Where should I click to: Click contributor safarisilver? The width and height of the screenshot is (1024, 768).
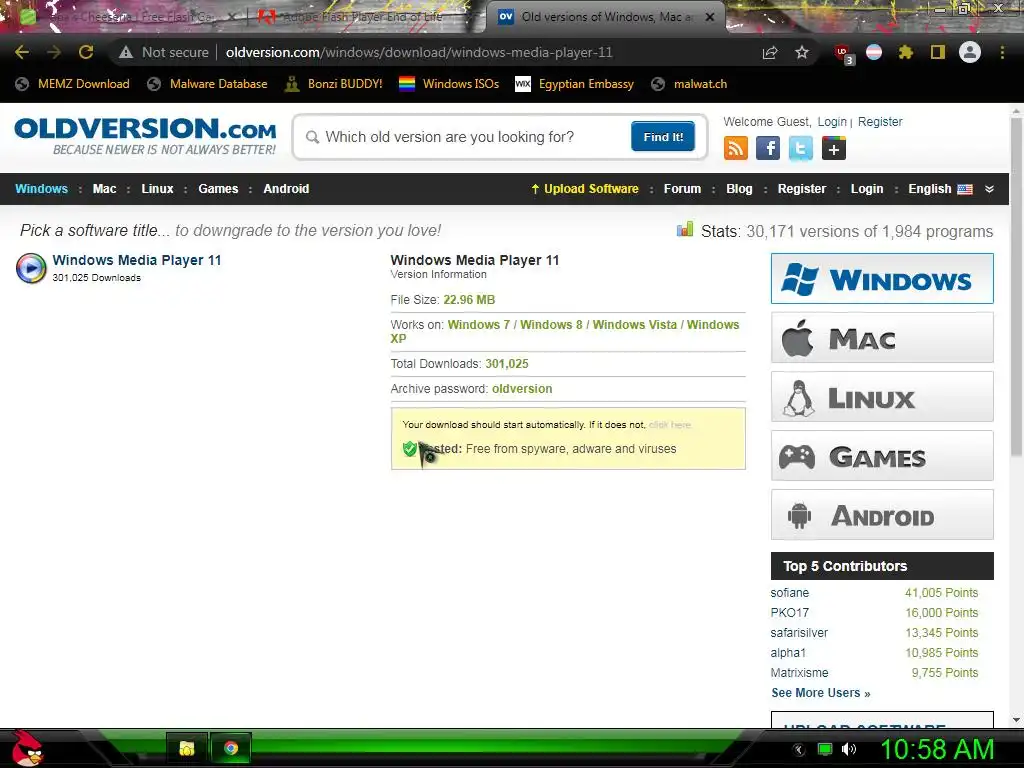click(799, 633)
